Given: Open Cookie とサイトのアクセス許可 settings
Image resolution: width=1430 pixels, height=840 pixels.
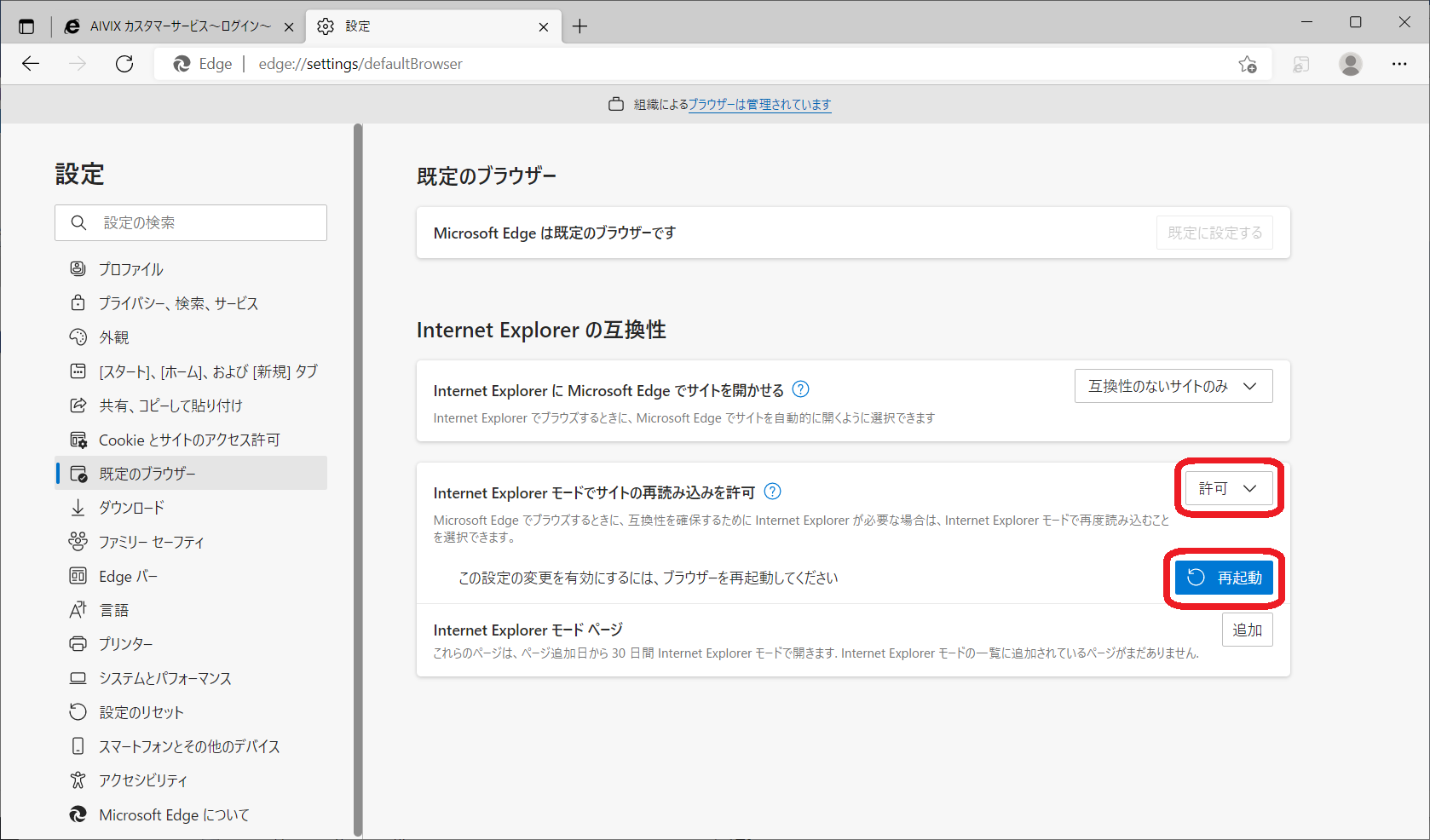Looking at the screenshot, I should pyautogui.click(x=191, y=440).
